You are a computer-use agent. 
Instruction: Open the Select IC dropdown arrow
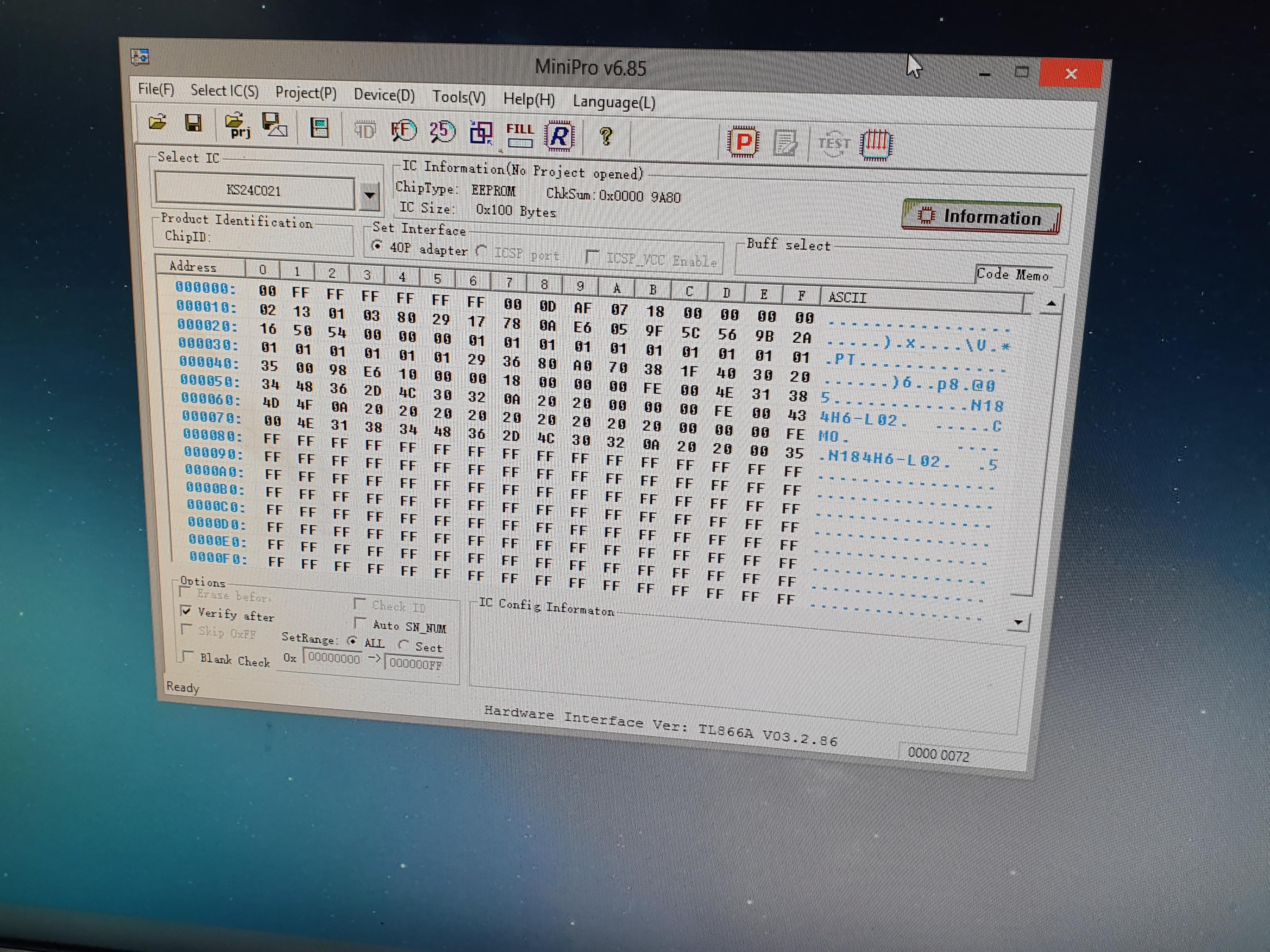(370, 195)
